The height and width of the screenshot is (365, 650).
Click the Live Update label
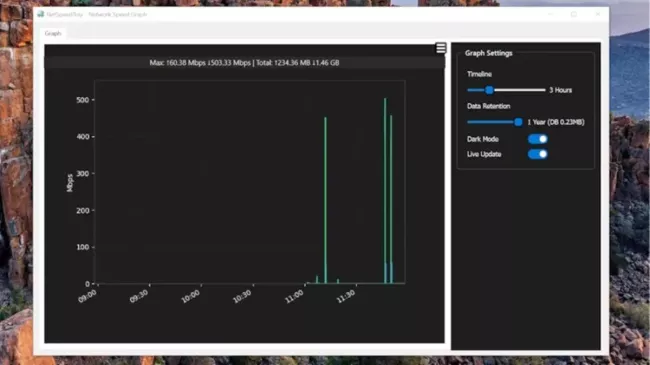click(x=484, y=154)
